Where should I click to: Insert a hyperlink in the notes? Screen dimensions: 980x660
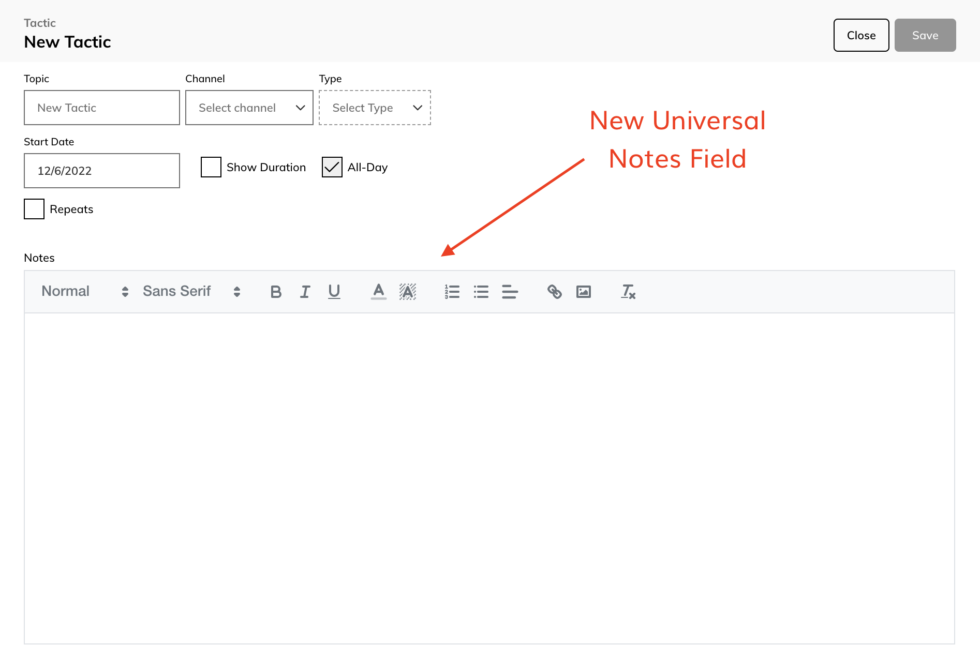(x=554, y=291)
